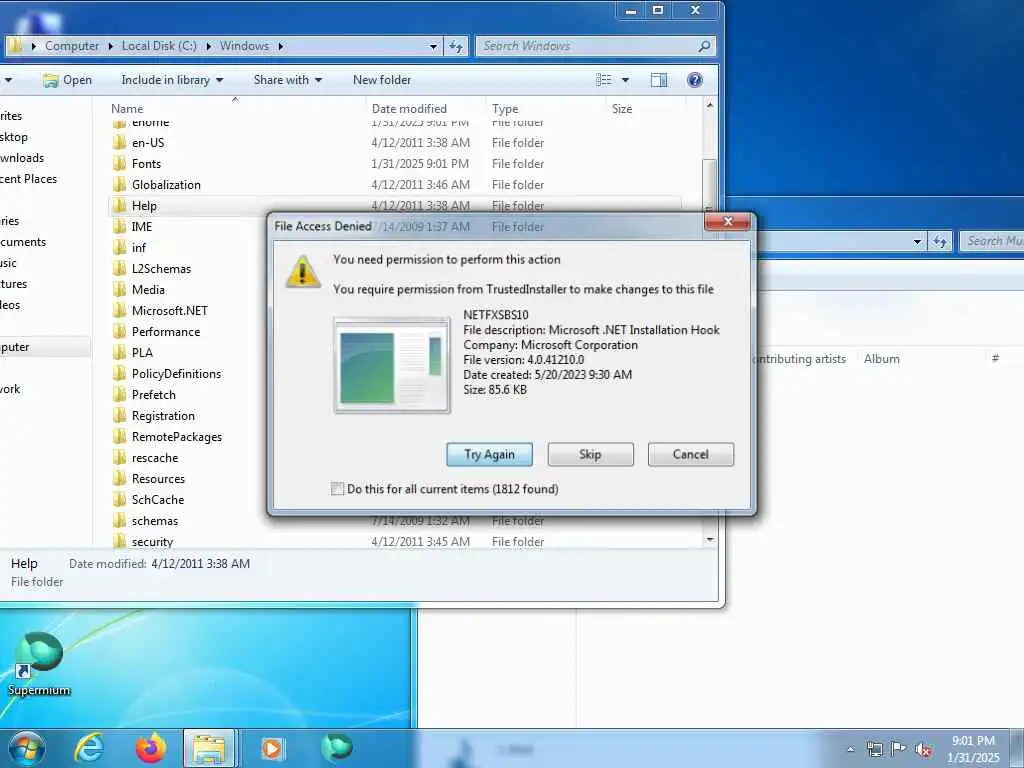Select the L2Schemas folder

pos(161,268)
